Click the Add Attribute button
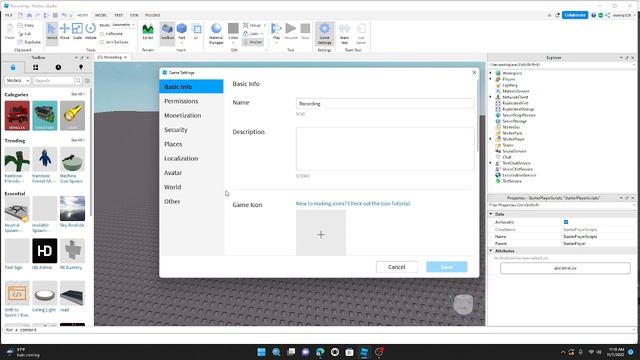 click(565, 268)
